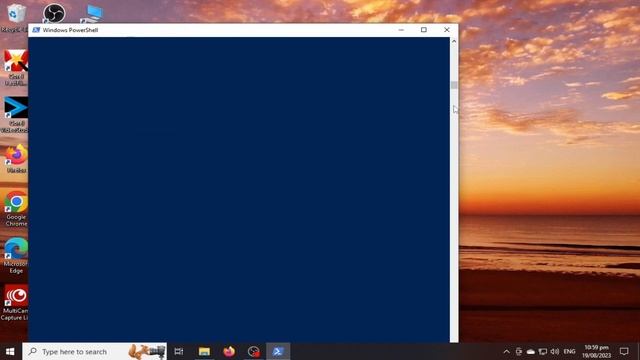Open MultiCam Capture Lite desktop shortcut

[x=16, y=302]
